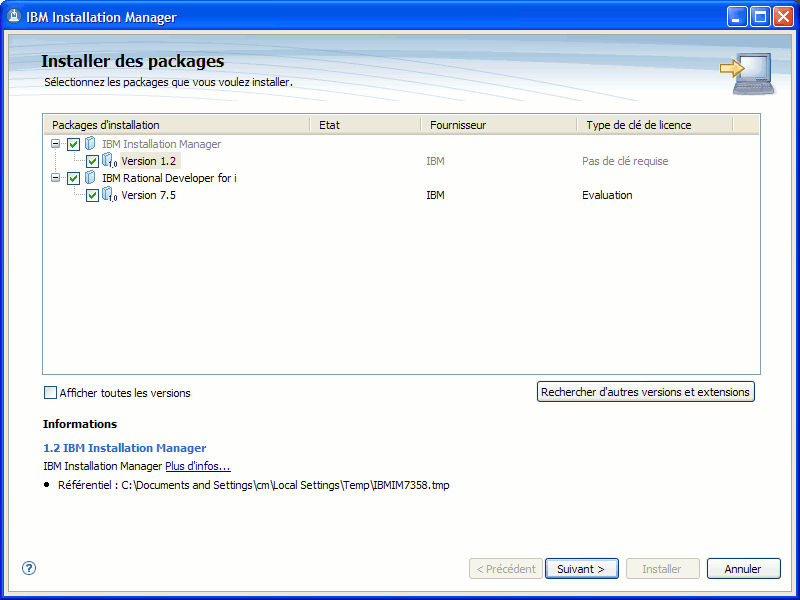
Task: Click the install computer icon in banner
Action: [748, 73]
